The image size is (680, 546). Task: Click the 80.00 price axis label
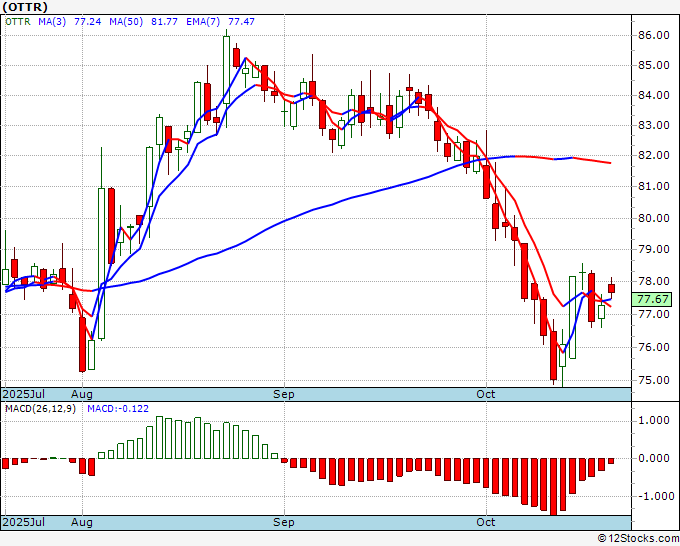pyautogui.click(x=654, y=218)
